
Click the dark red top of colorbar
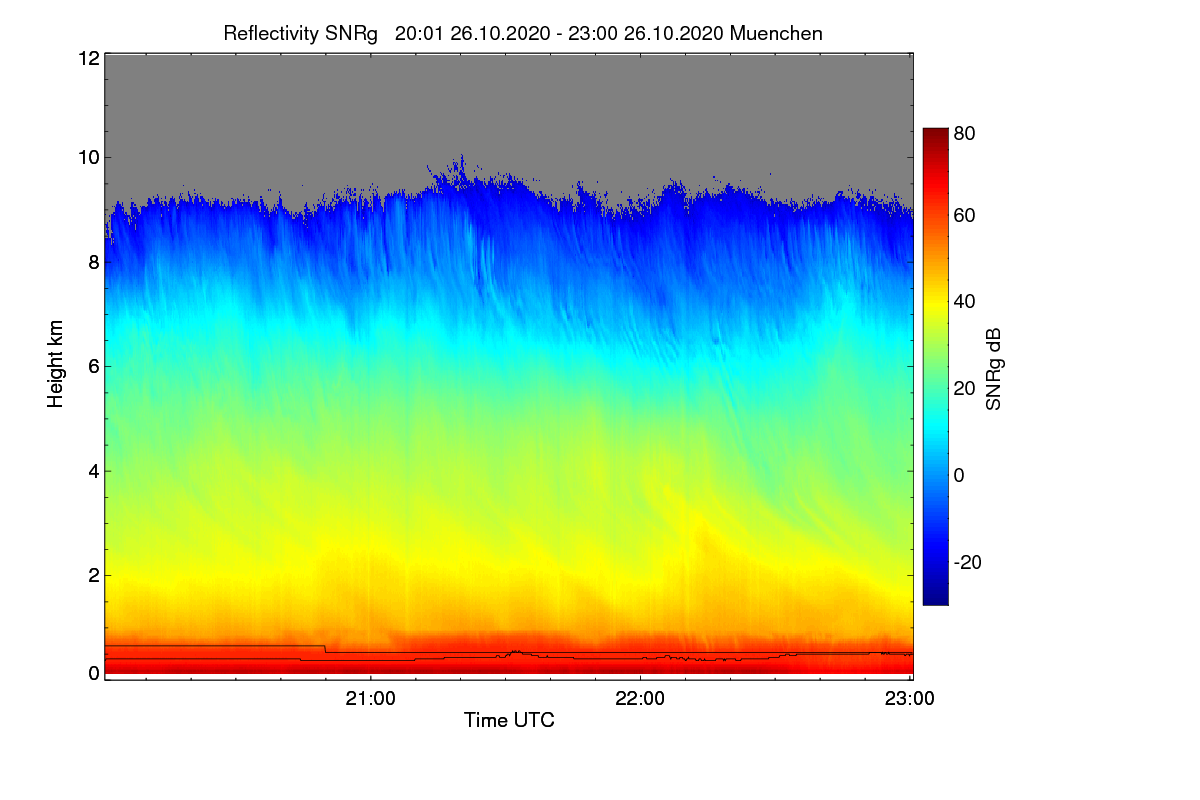pos(934,134)
